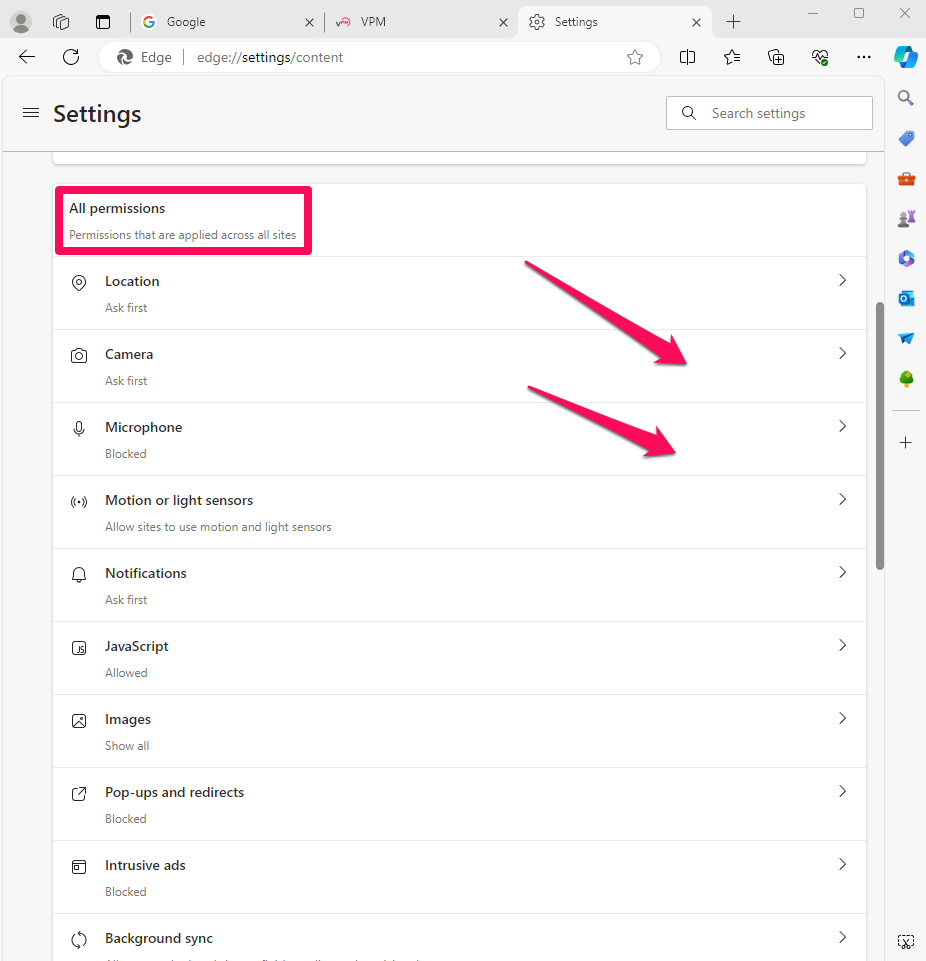Open Drop using the paper plane icon
This screenshot has height=961, width=926.
click(905, 338)
